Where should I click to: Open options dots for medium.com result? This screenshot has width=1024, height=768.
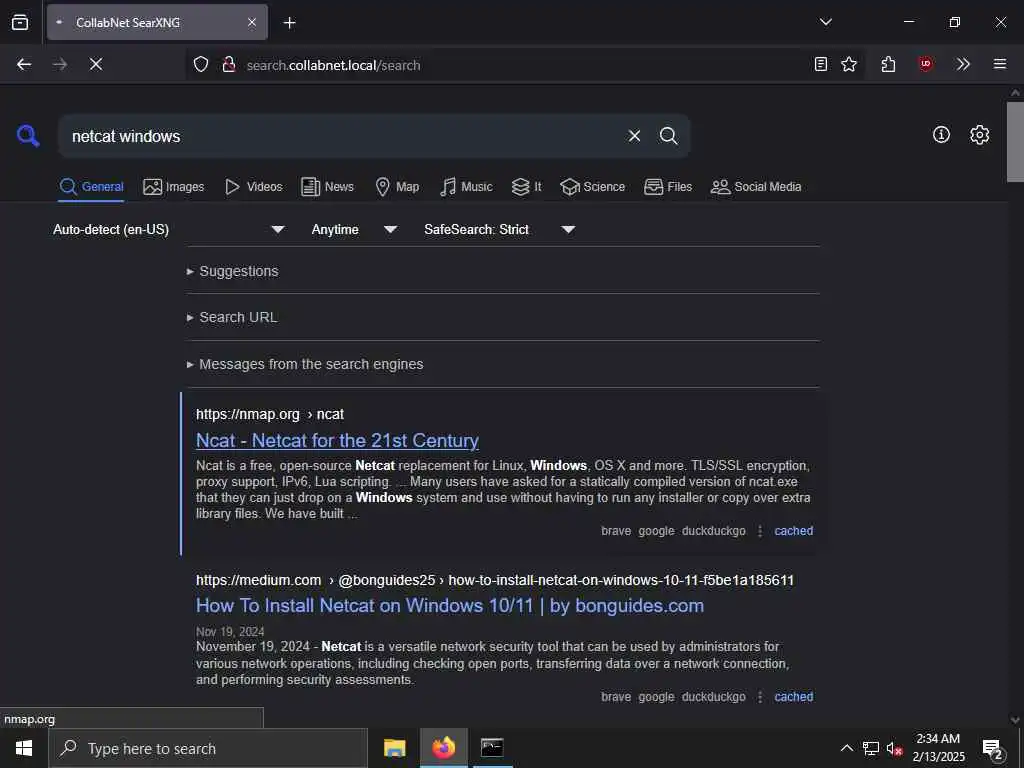760,697
